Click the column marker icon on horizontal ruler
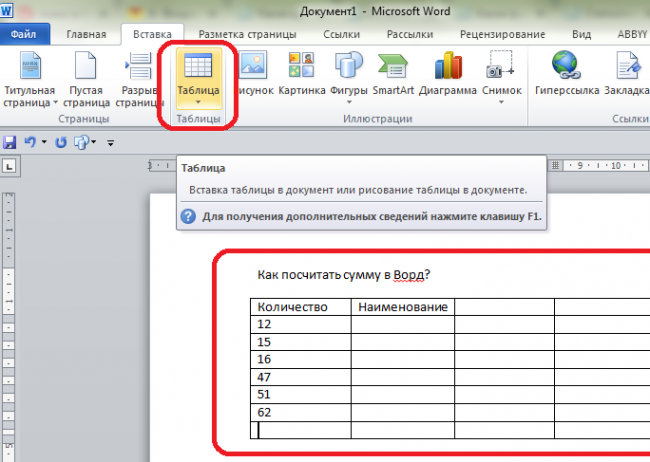Image resolution: width=650 pixels, height=462 pixels. coord(555,165)
